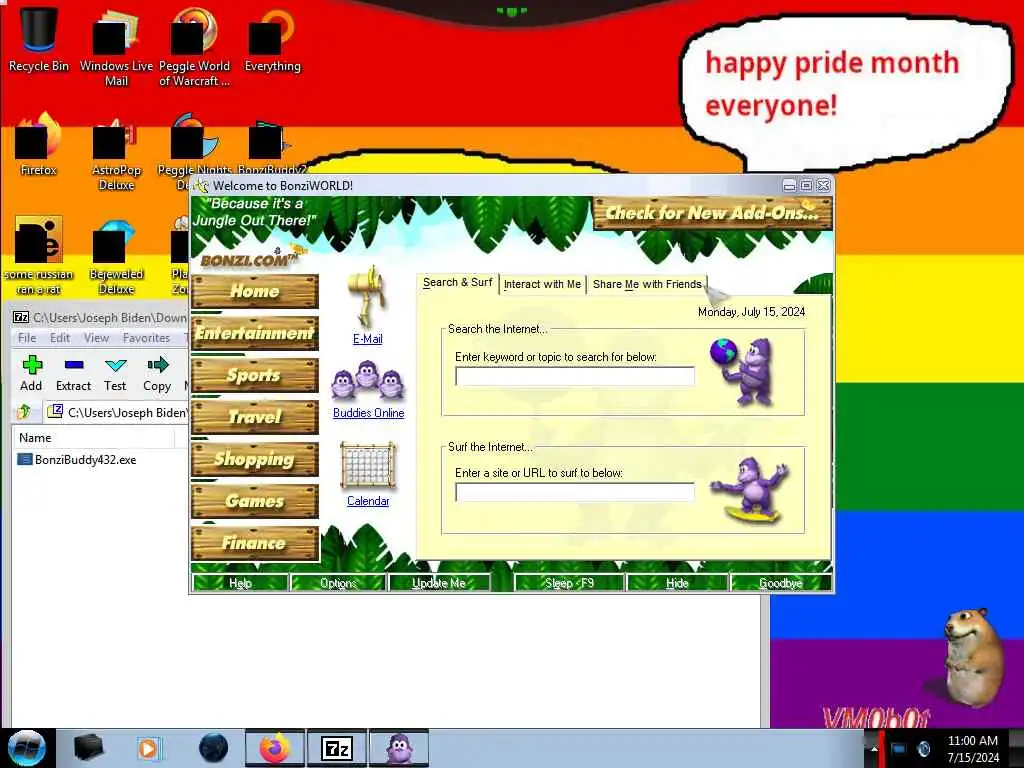The width and height of the screenshot is (1024, 768).
Task: Open the View menu in 7-Zip
Action: tap(96, 338)
